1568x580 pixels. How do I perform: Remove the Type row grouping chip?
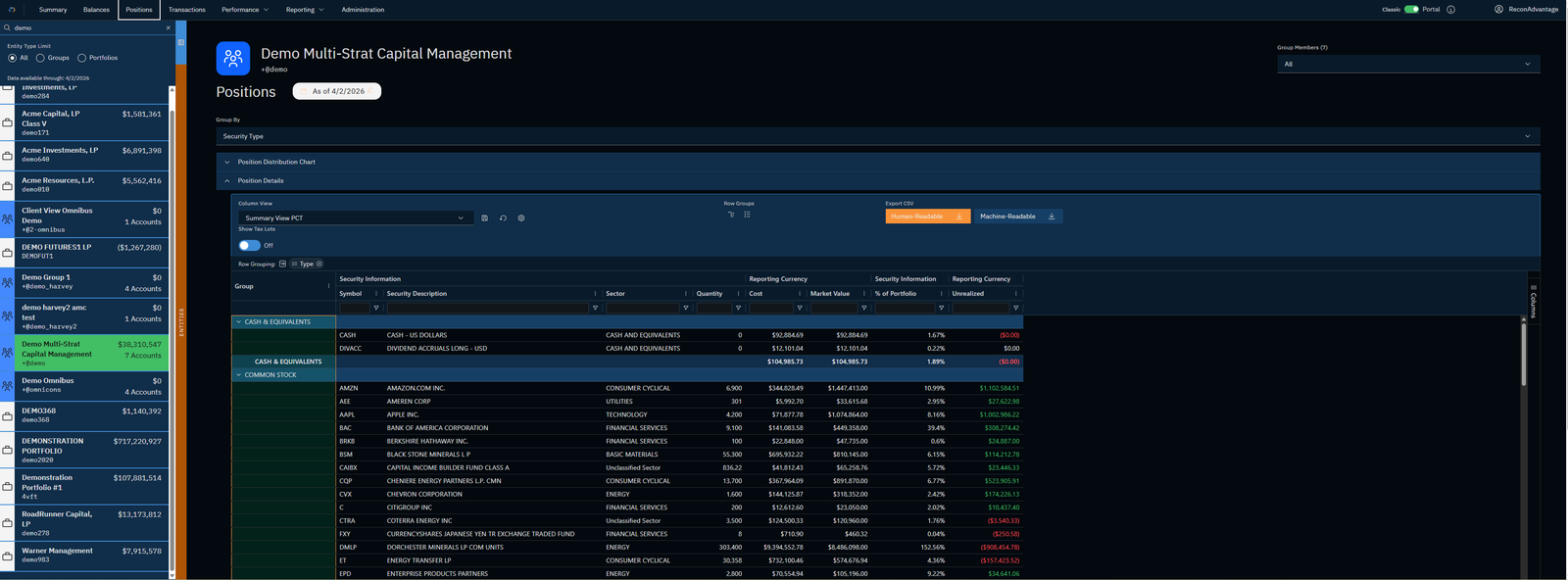coord(319,264)
